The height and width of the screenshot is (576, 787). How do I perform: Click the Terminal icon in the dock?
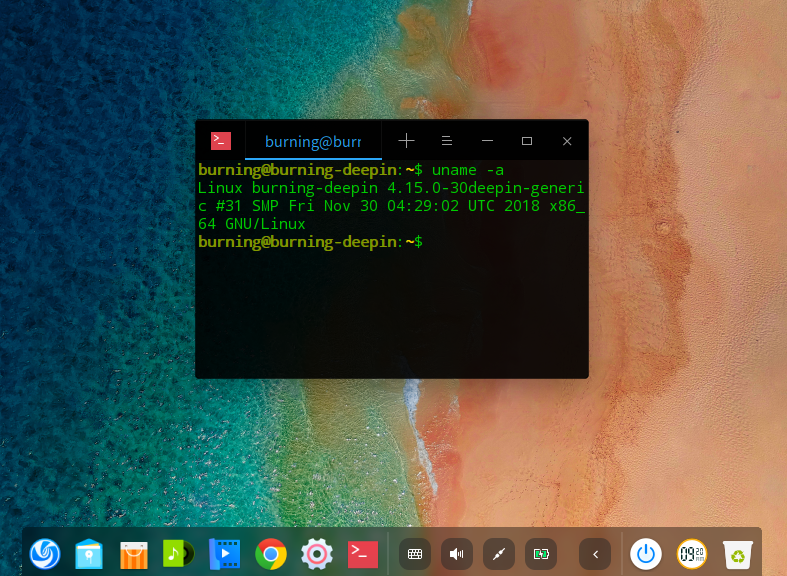coord(363,554)
